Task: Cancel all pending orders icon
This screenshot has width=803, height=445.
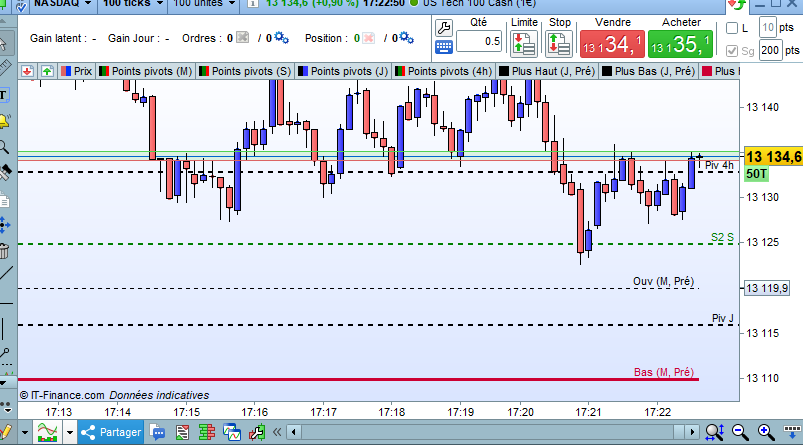Action: (242, 38)
